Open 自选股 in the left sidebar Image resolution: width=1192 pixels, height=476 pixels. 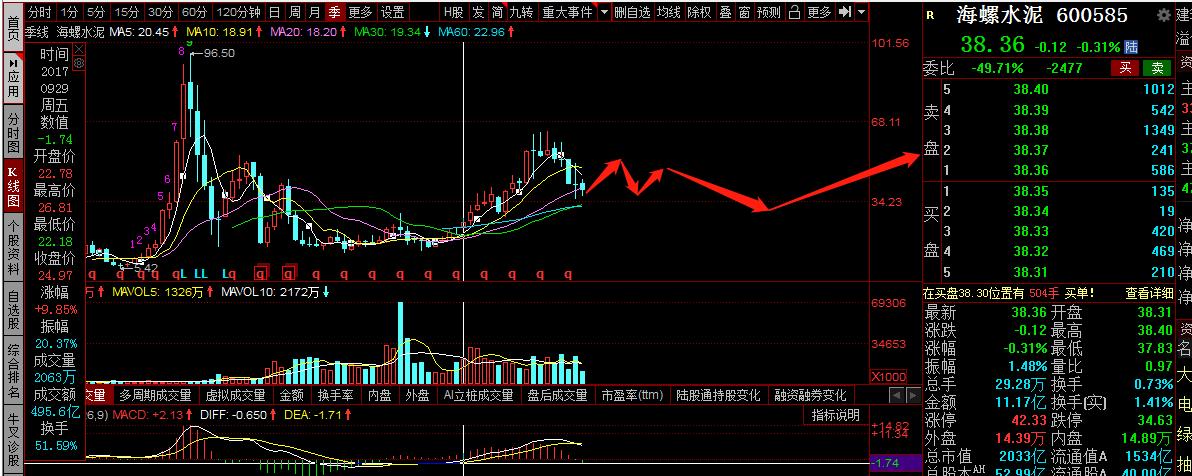point(13,311)
